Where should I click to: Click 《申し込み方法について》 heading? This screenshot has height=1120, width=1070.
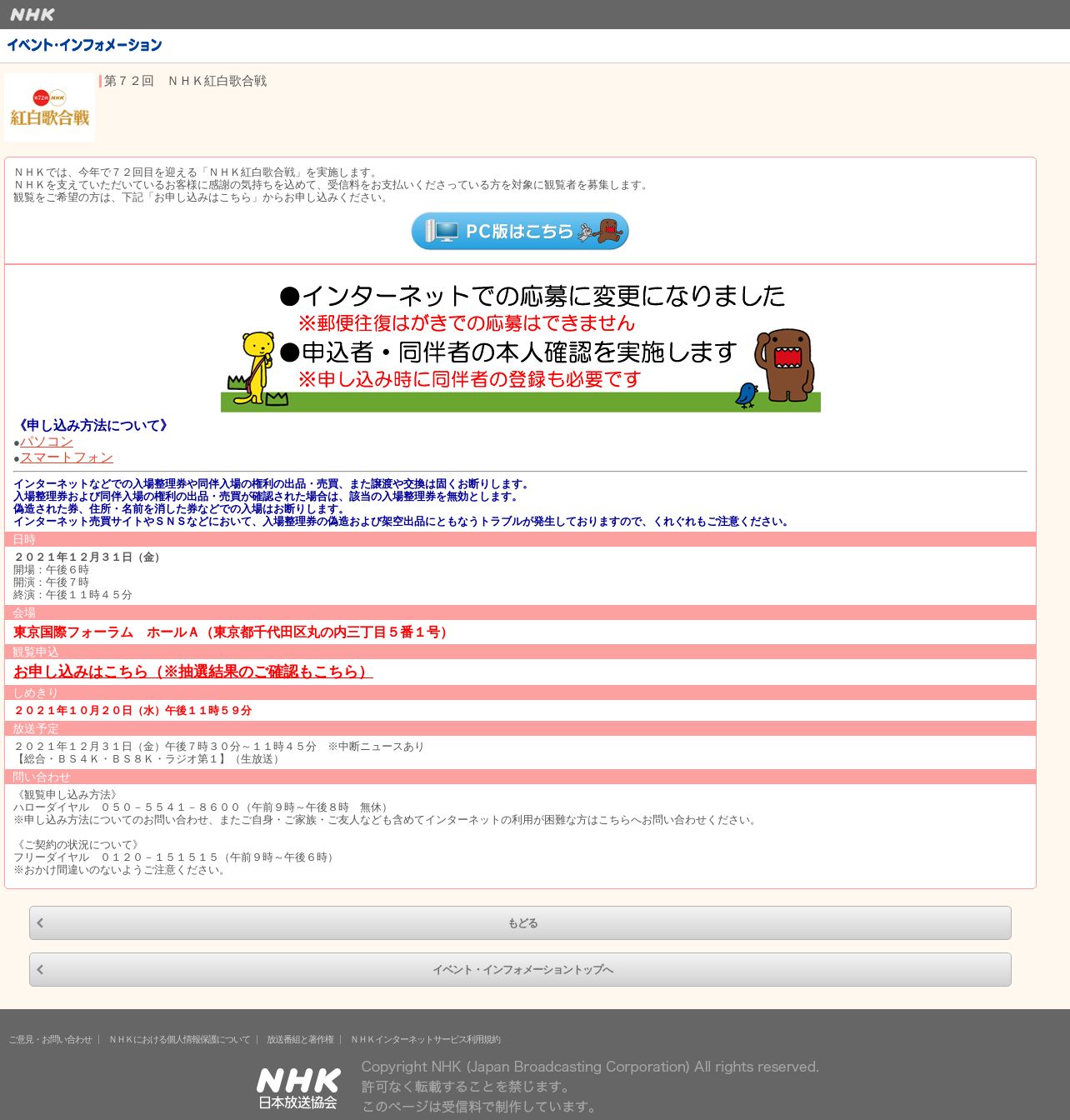93,426
